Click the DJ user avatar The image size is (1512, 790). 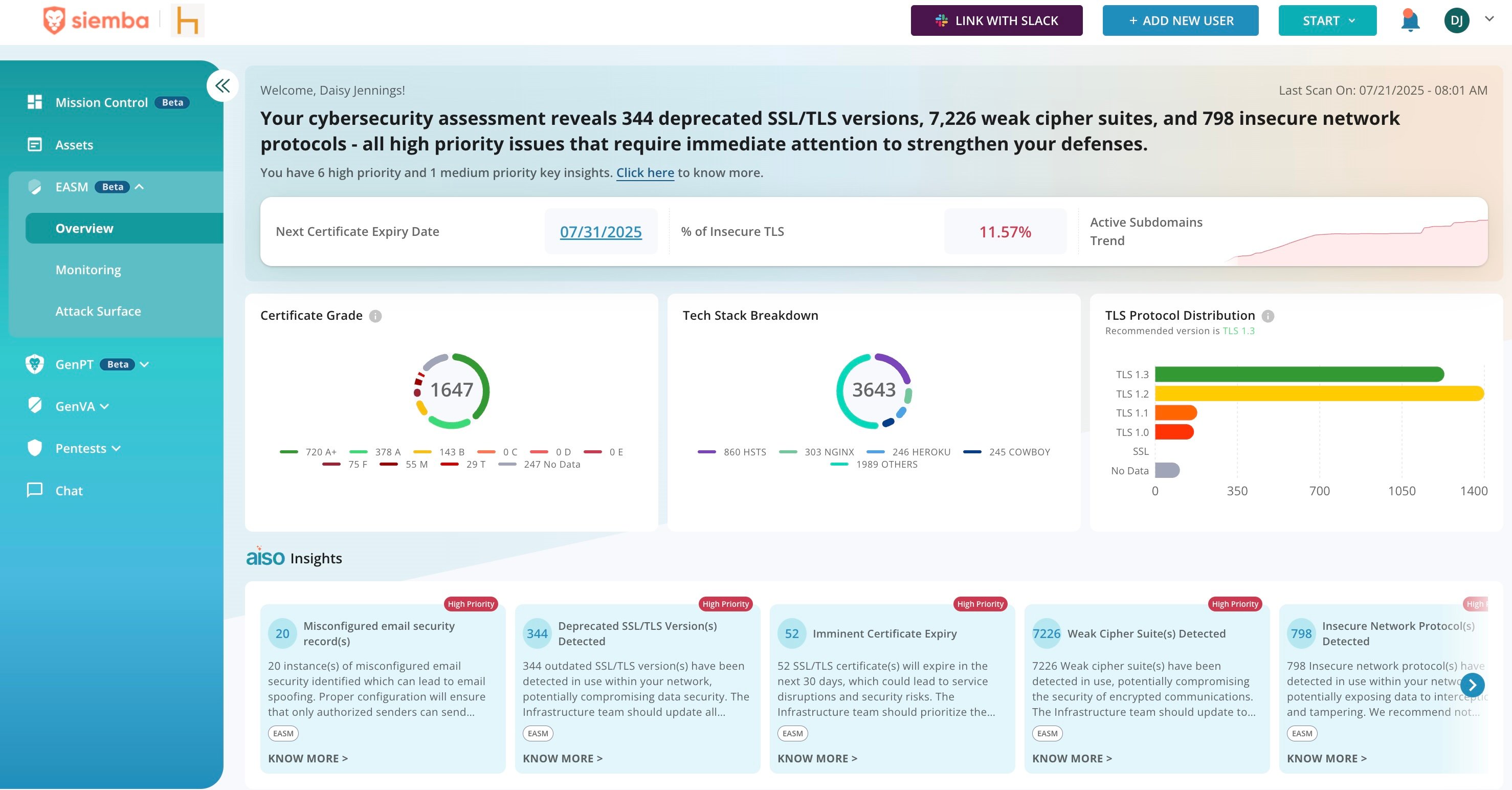[1456, 20]
